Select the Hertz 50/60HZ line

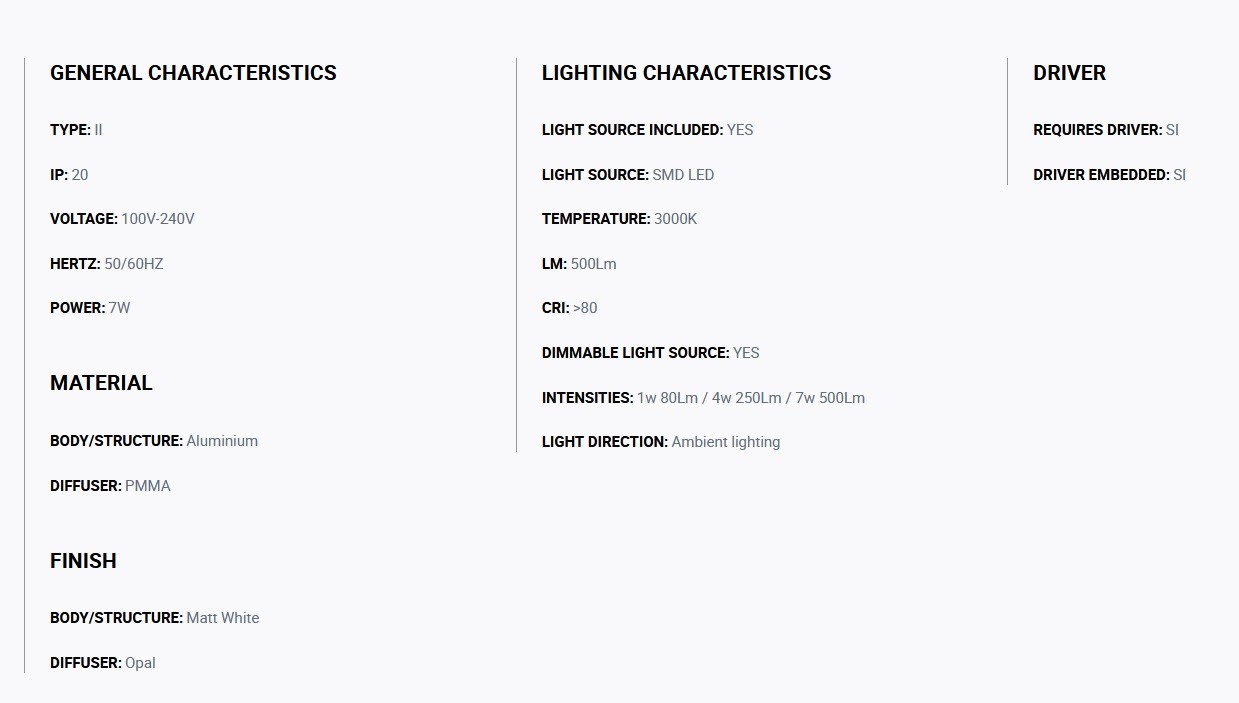point(106,264)
